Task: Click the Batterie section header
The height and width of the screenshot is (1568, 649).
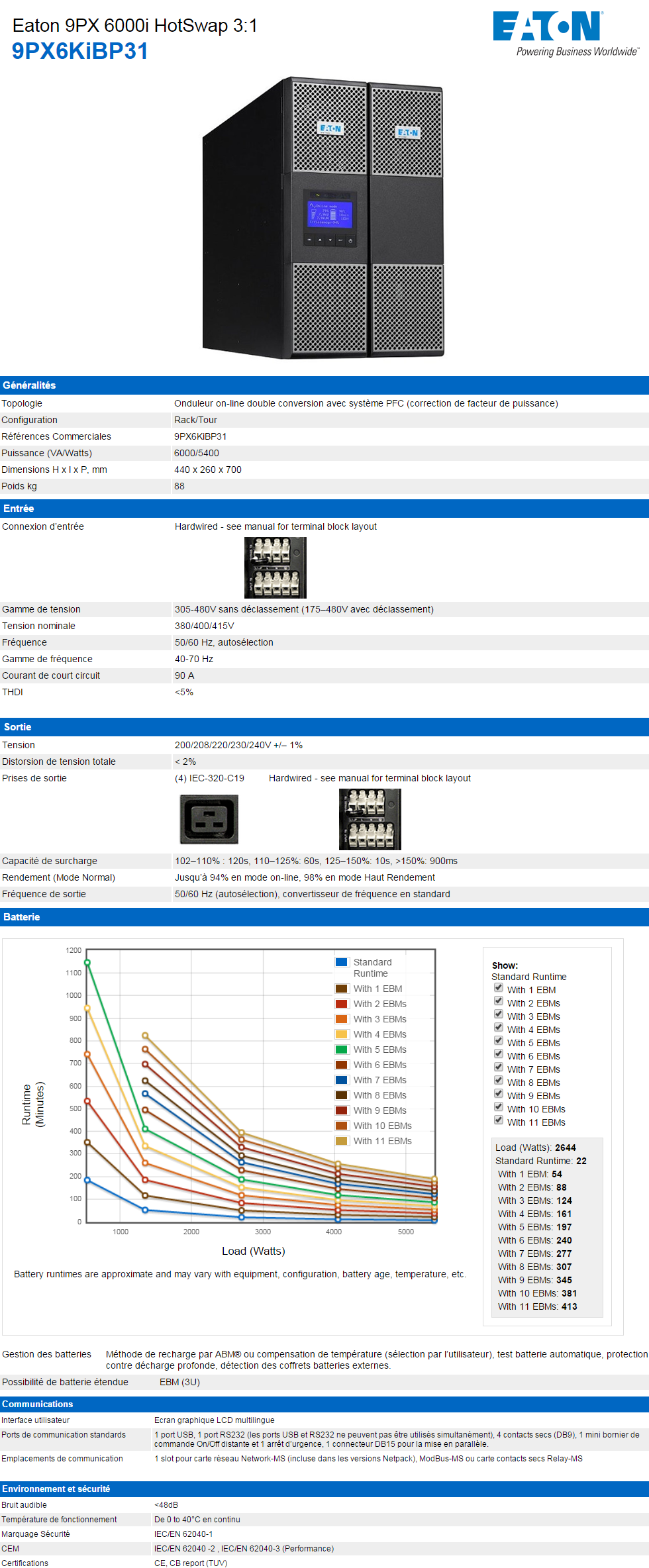Action: click(x=324, y=917)
